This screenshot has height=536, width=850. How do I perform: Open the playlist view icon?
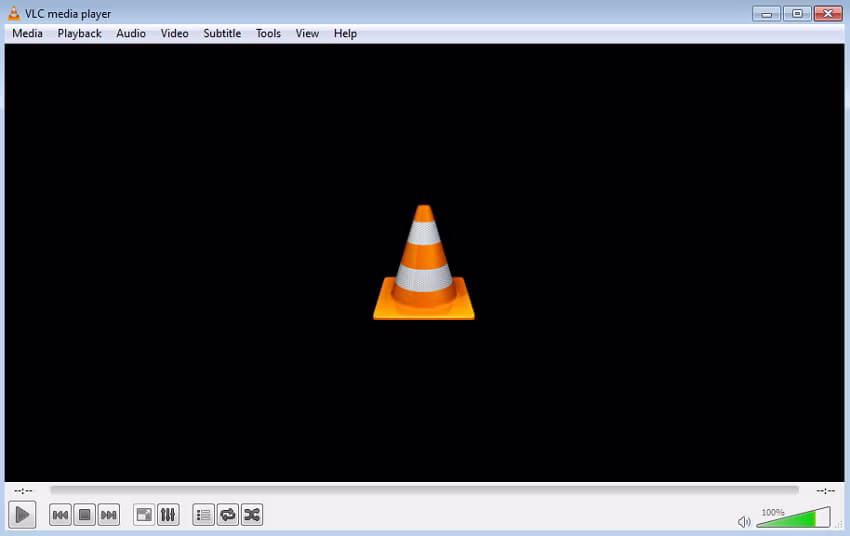(203, 515)
